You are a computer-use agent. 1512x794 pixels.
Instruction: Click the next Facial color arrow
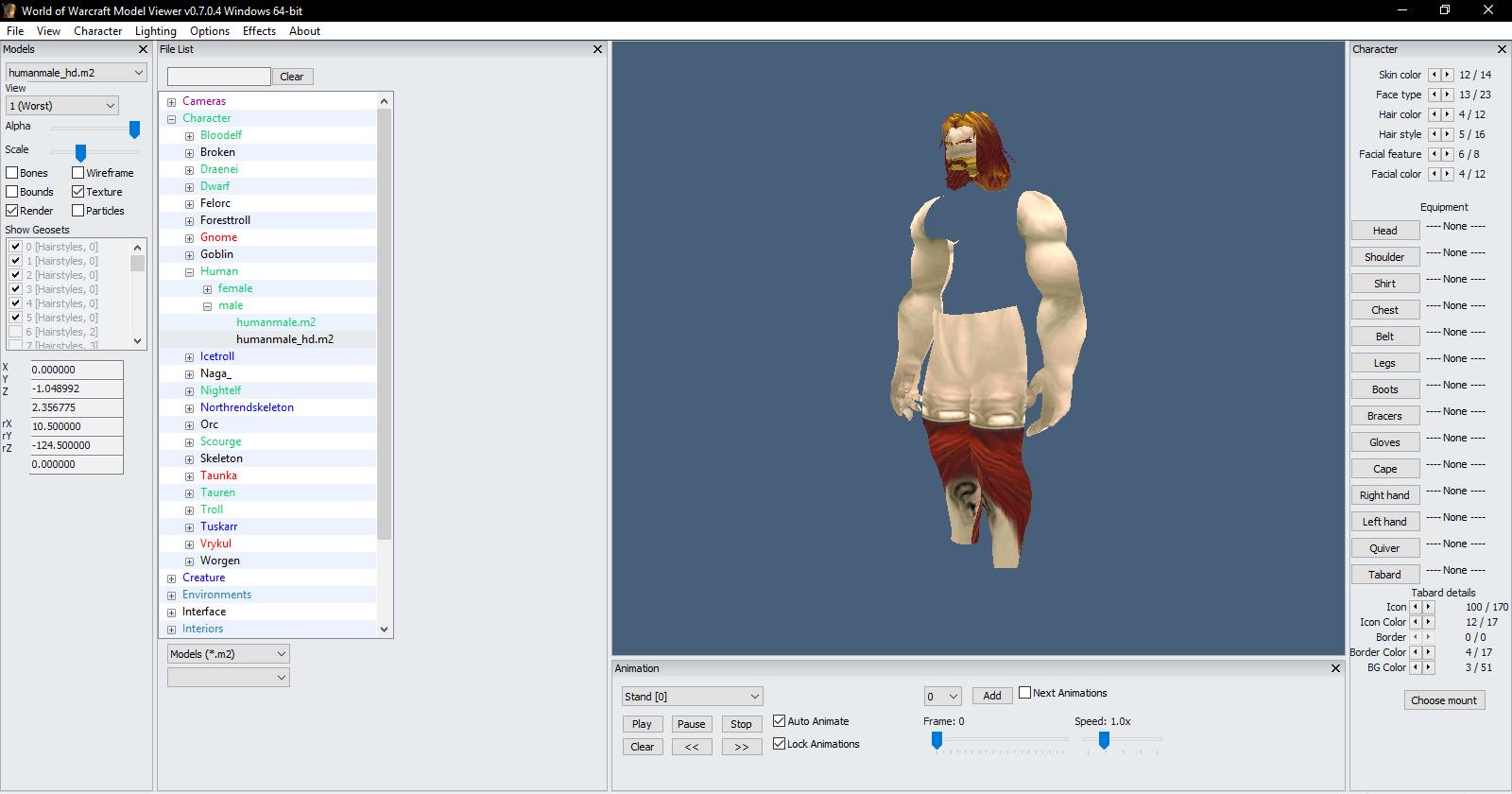pos(1447,174)
